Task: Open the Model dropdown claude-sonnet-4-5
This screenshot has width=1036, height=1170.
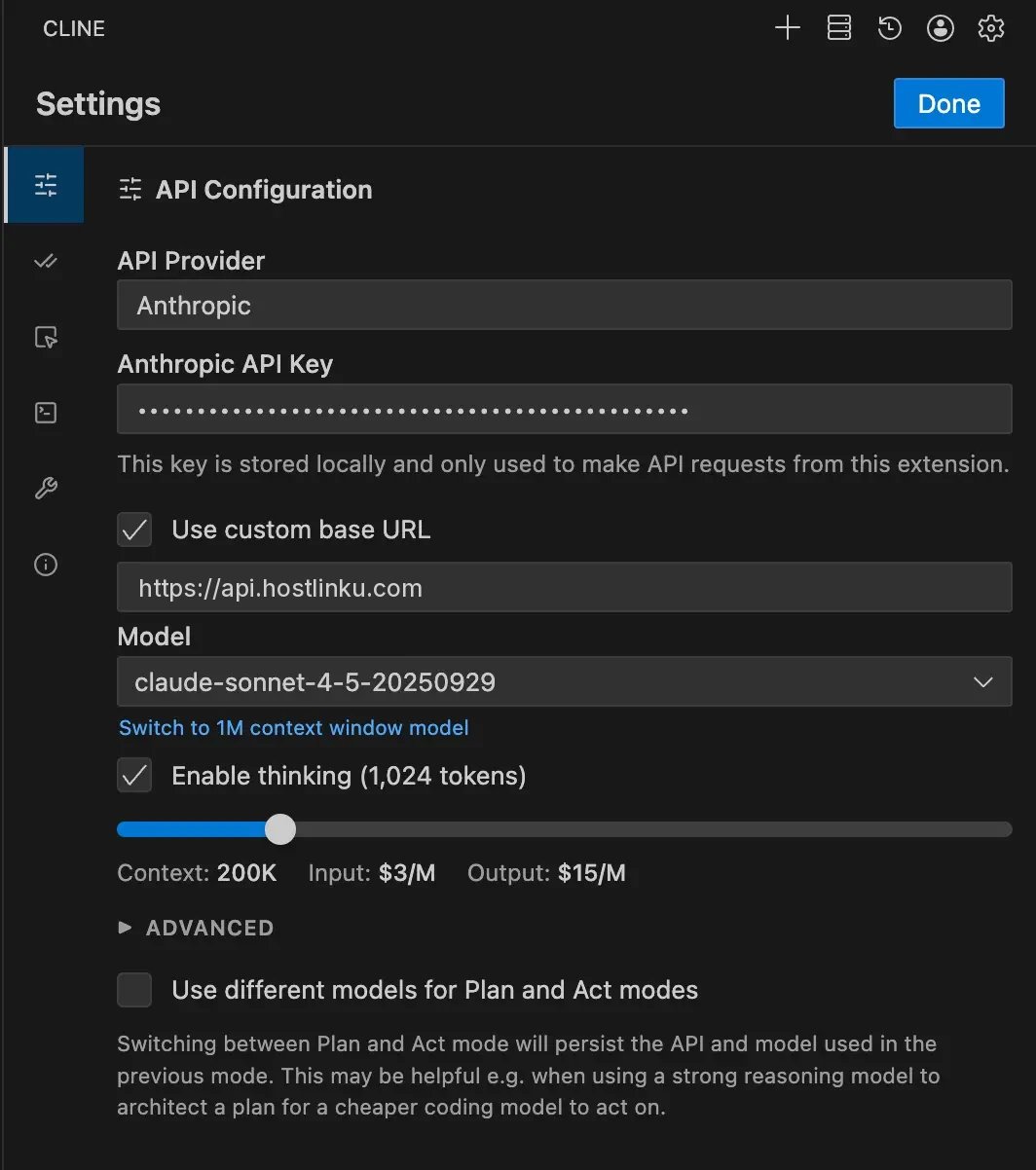Action: [x=564, y=681]
